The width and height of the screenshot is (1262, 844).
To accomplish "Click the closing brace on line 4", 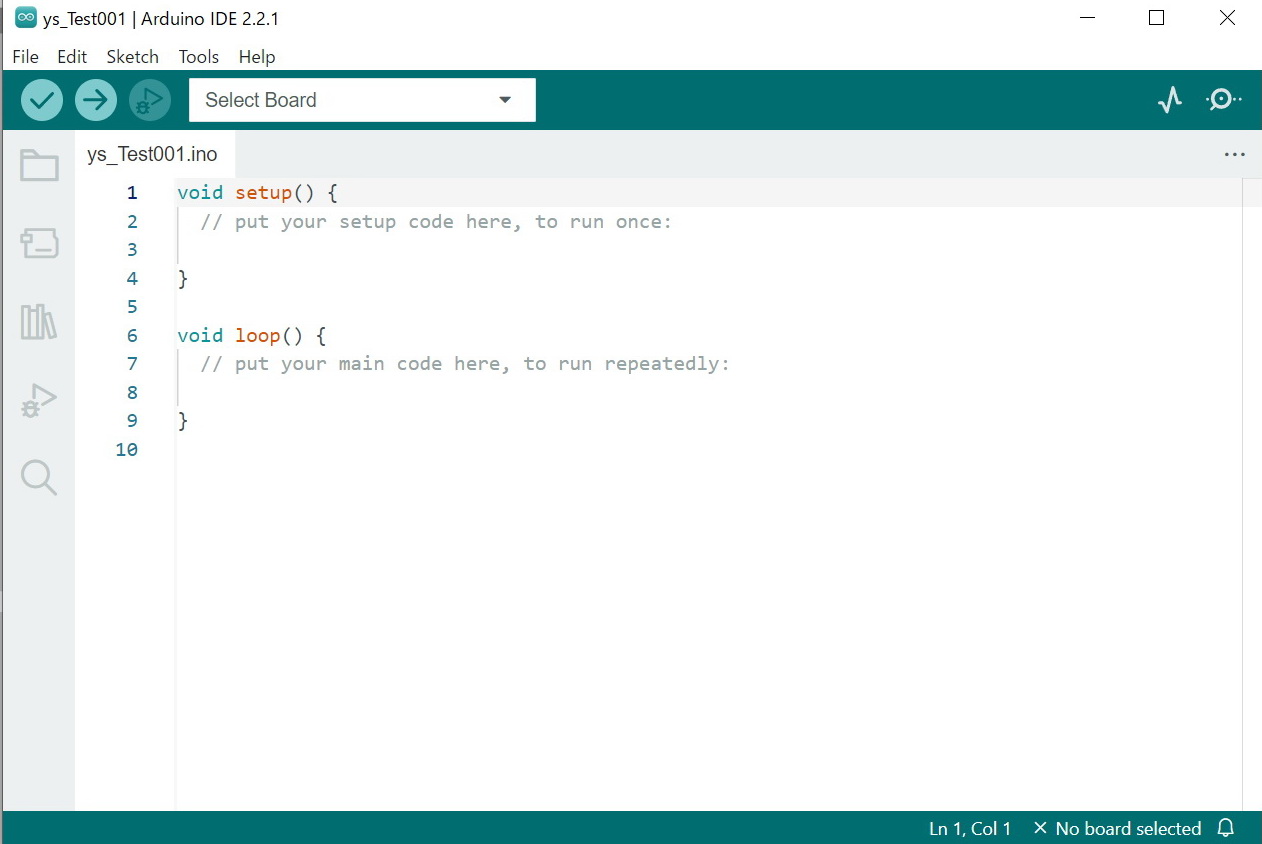I will [183, 278].
